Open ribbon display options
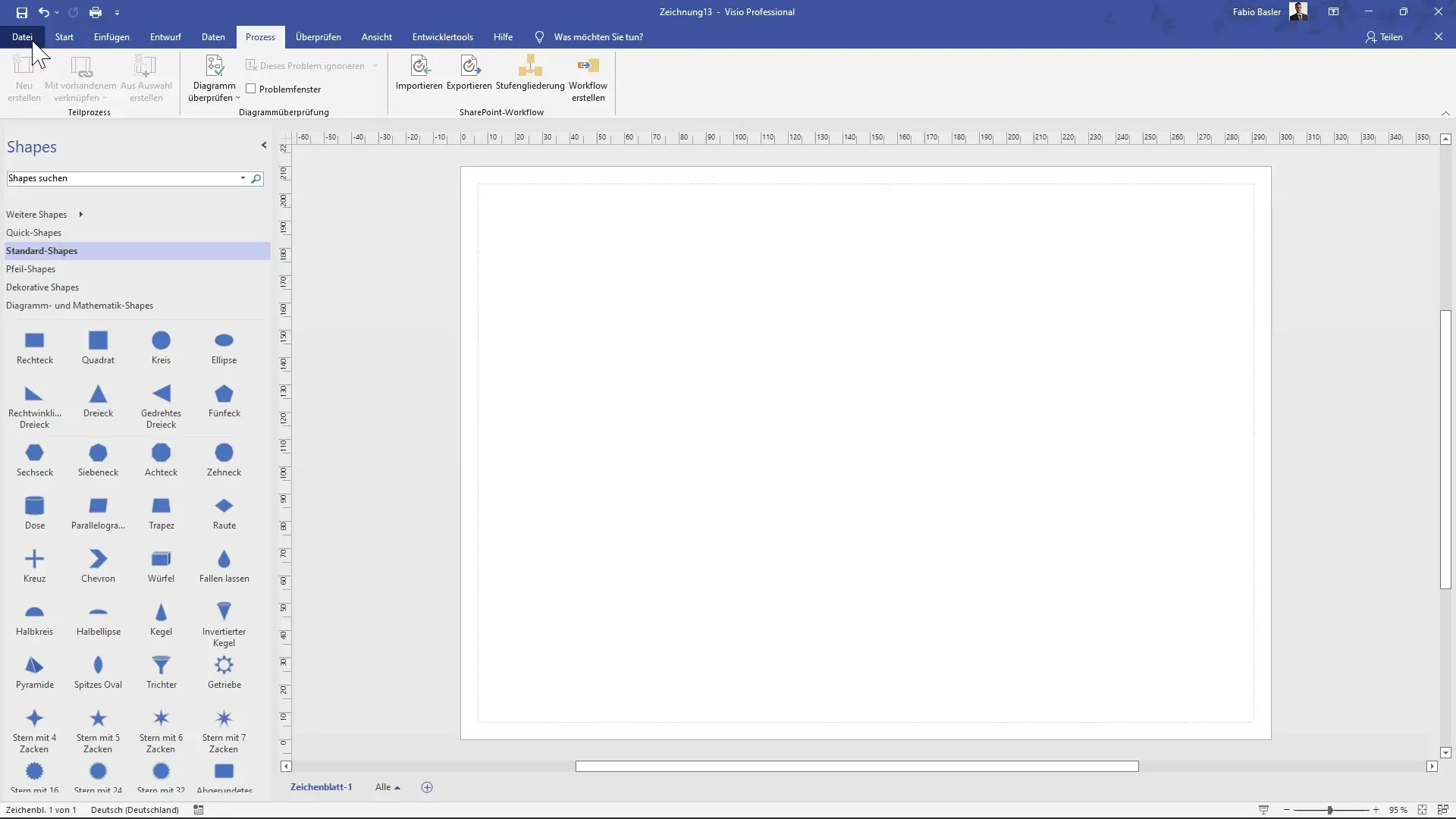Screen dimensions: 1456x819 (1334, 12)
